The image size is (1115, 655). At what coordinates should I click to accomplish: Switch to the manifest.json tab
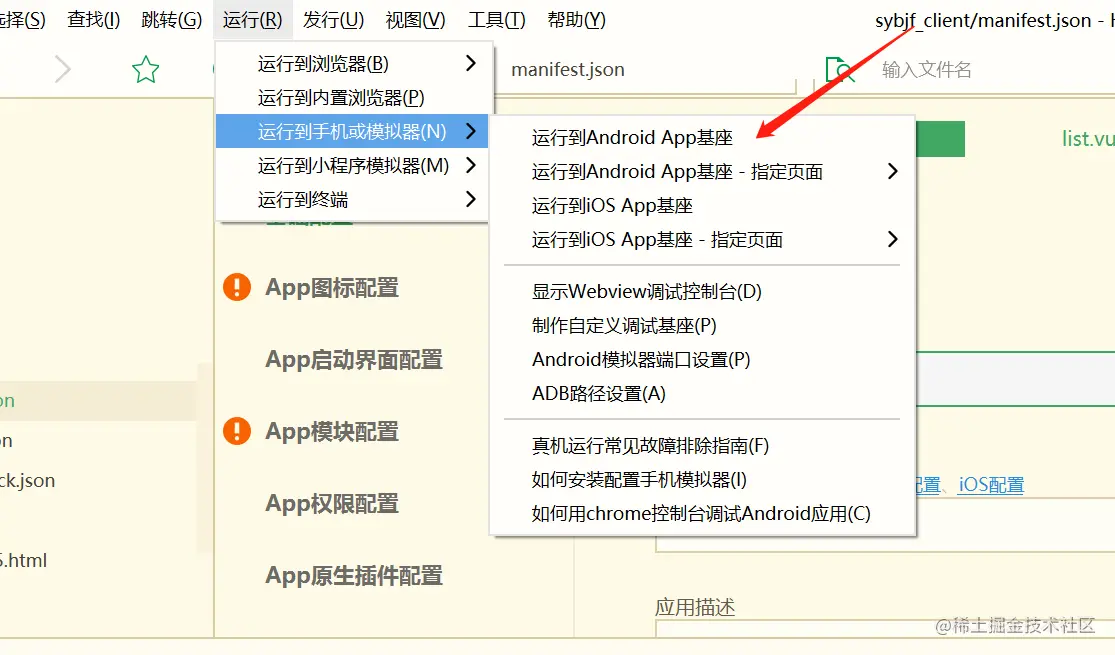point(567,70)
